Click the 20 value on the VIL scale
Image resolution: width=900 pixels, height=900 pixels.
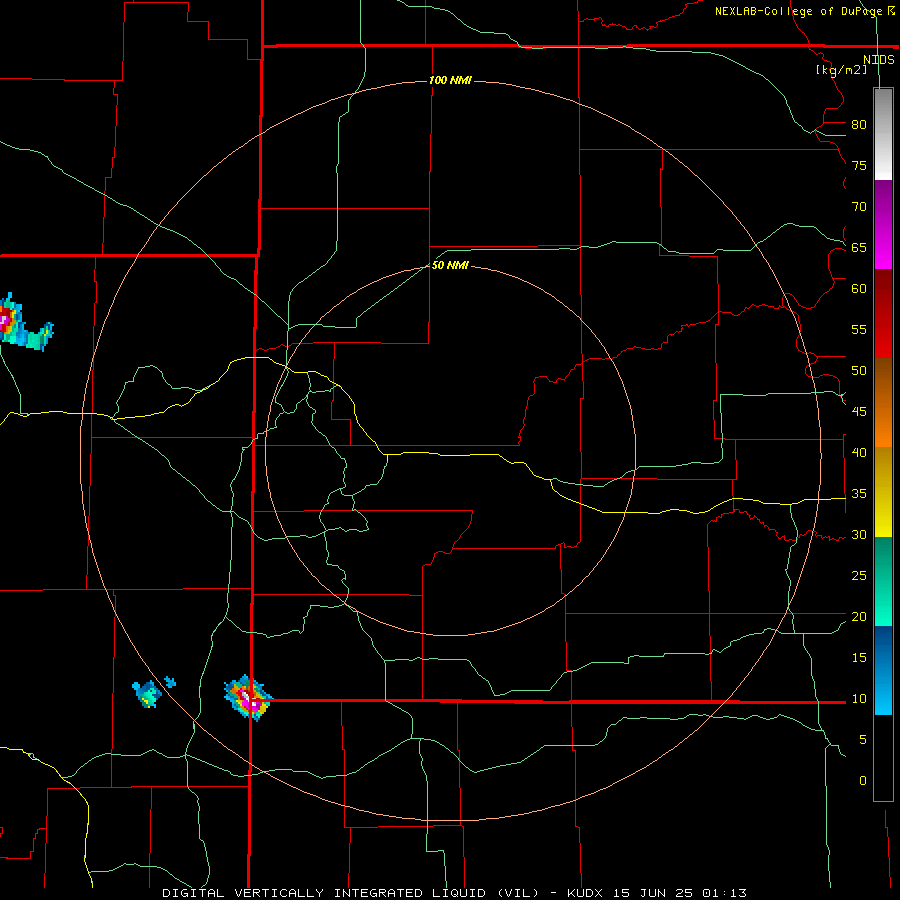tap(859, 617)
